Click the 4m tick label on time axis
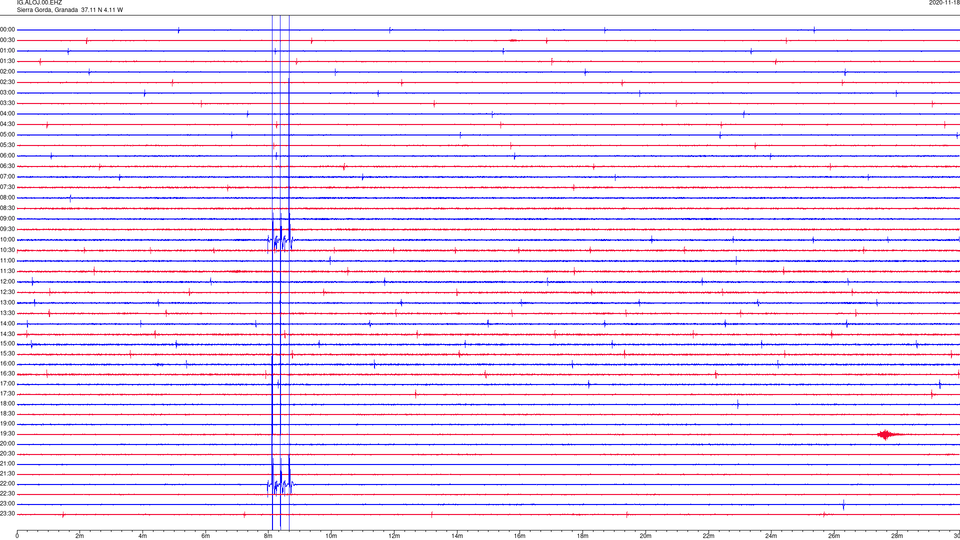The image size is (960, 540). coord(143,536)
